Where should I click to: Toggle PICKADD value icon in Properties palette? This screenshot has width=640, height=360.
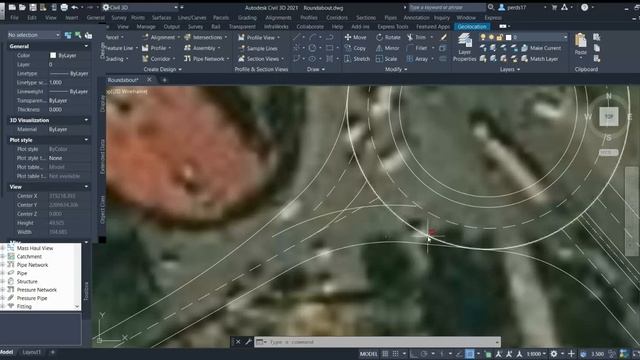[68, 36]
